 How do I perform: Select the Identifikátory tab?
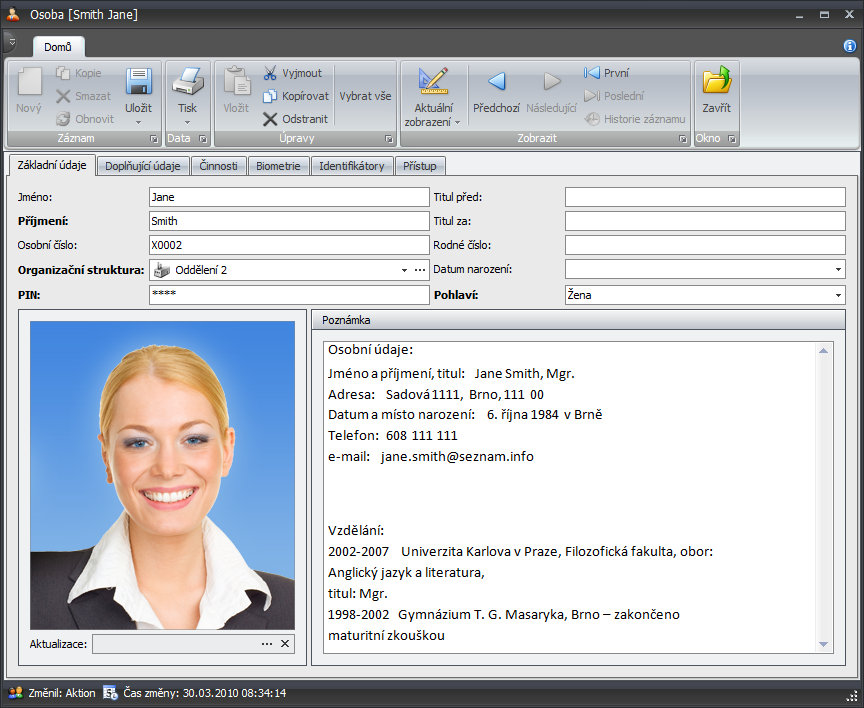tap(351, 166)
